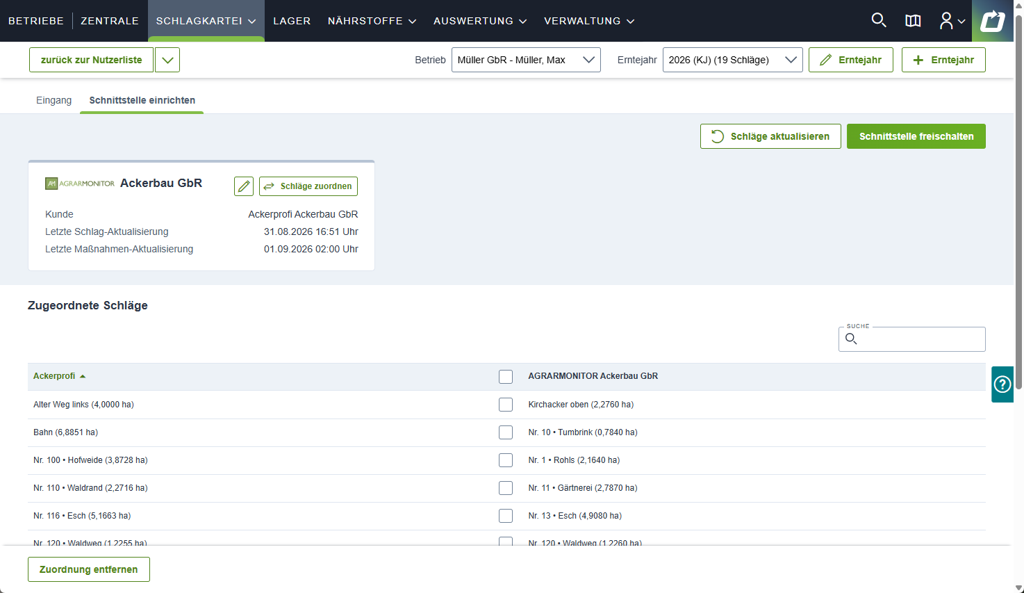Screen dimensions: 1024x593
Task: Toggle the select-all checkbox in table header
Action: [505, 376]
